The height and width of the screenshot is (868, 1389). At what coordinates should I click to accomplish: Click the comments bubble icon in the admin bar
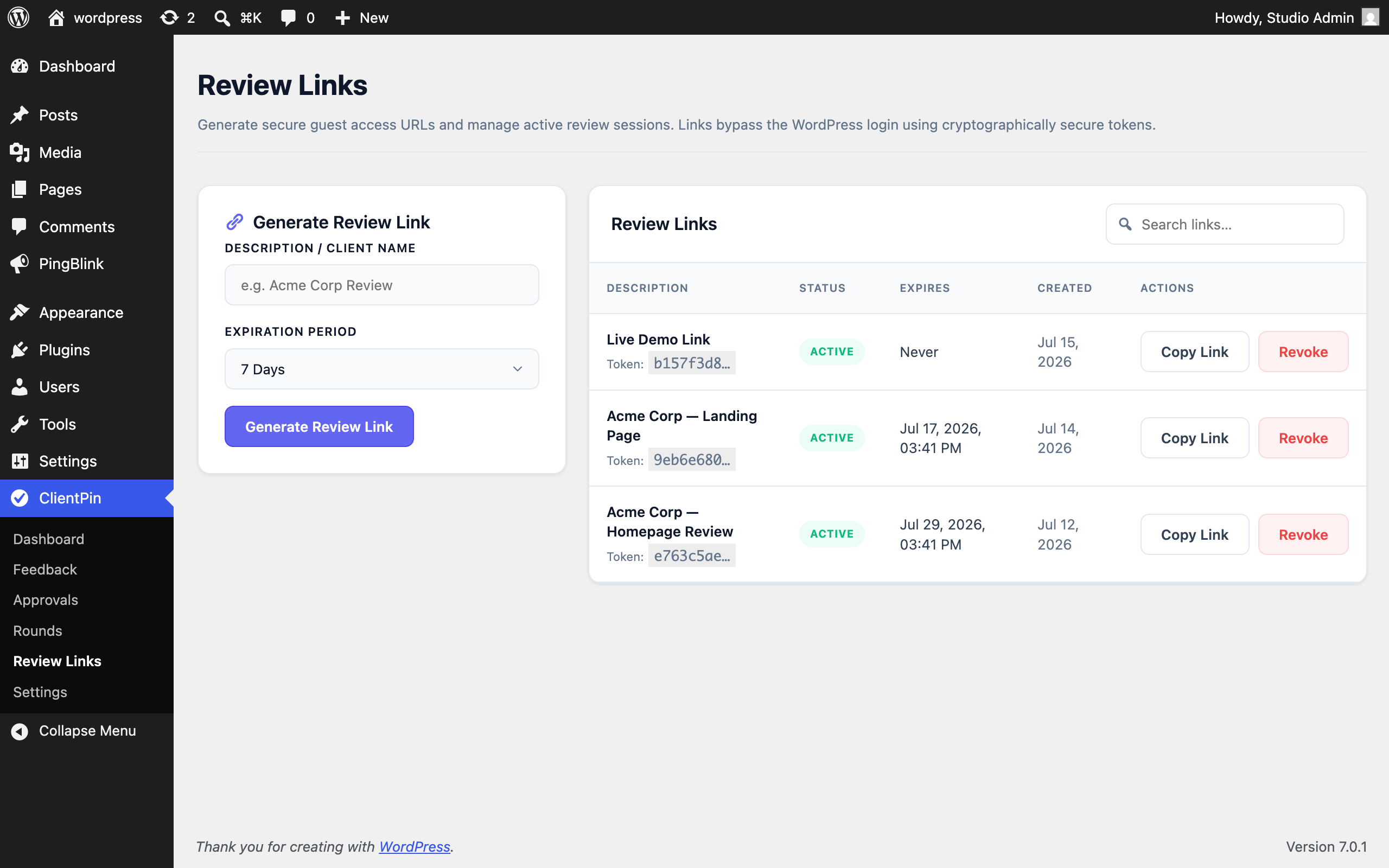[288, 18]
